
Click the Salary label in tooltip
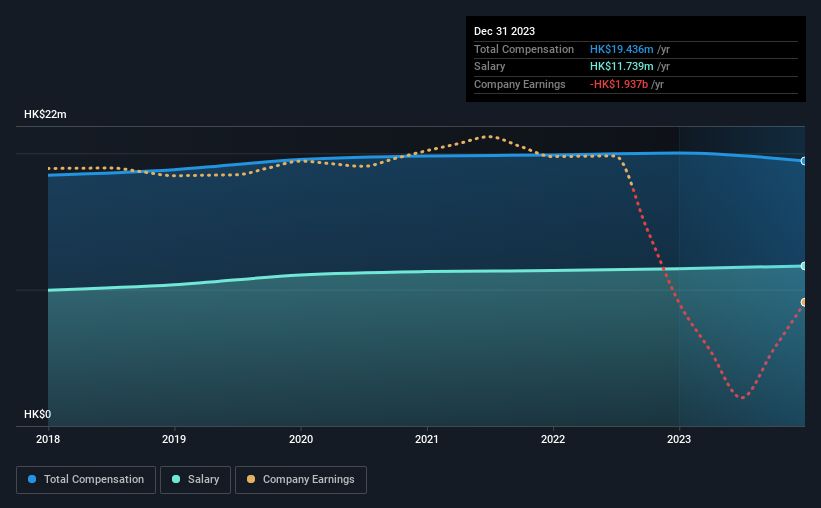pos(490,67)
